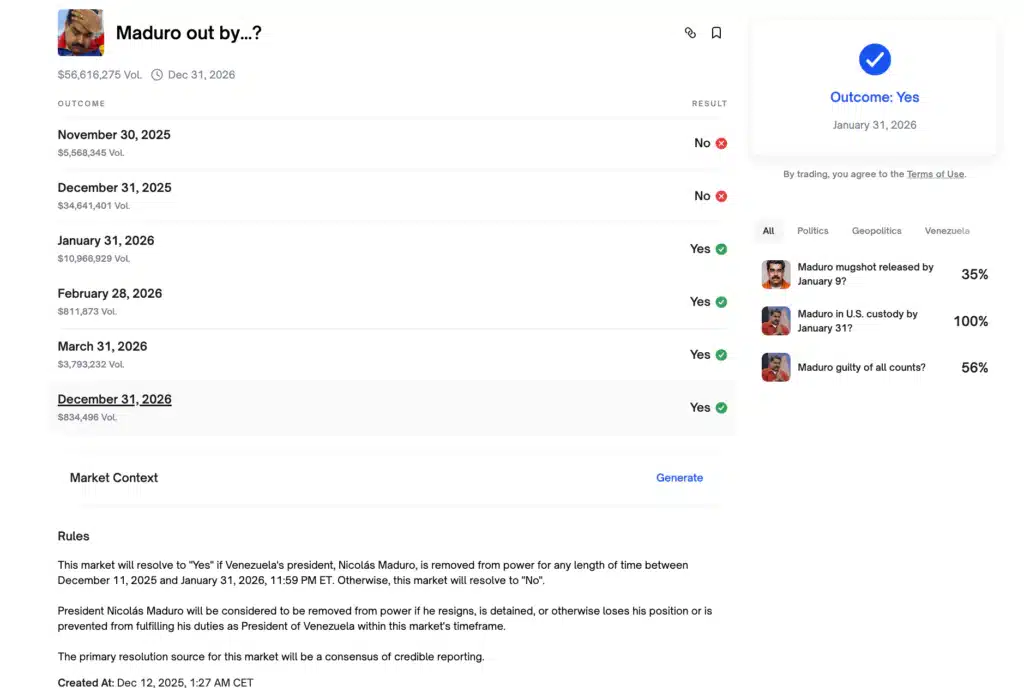
Task: Select the All filter tab
Action: click(768, 231)
